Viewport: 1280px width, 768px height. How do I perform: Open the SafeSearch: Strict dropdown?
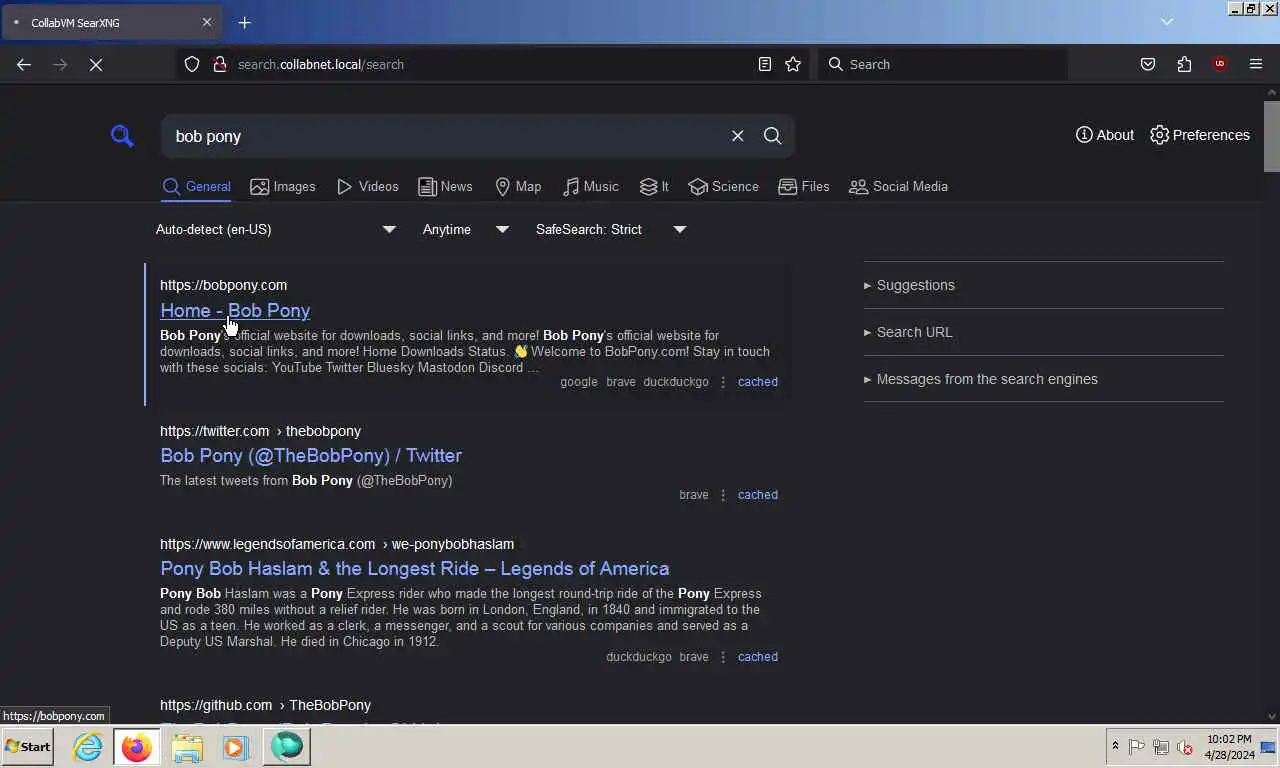pyautogui.click(x=610, y=230)
